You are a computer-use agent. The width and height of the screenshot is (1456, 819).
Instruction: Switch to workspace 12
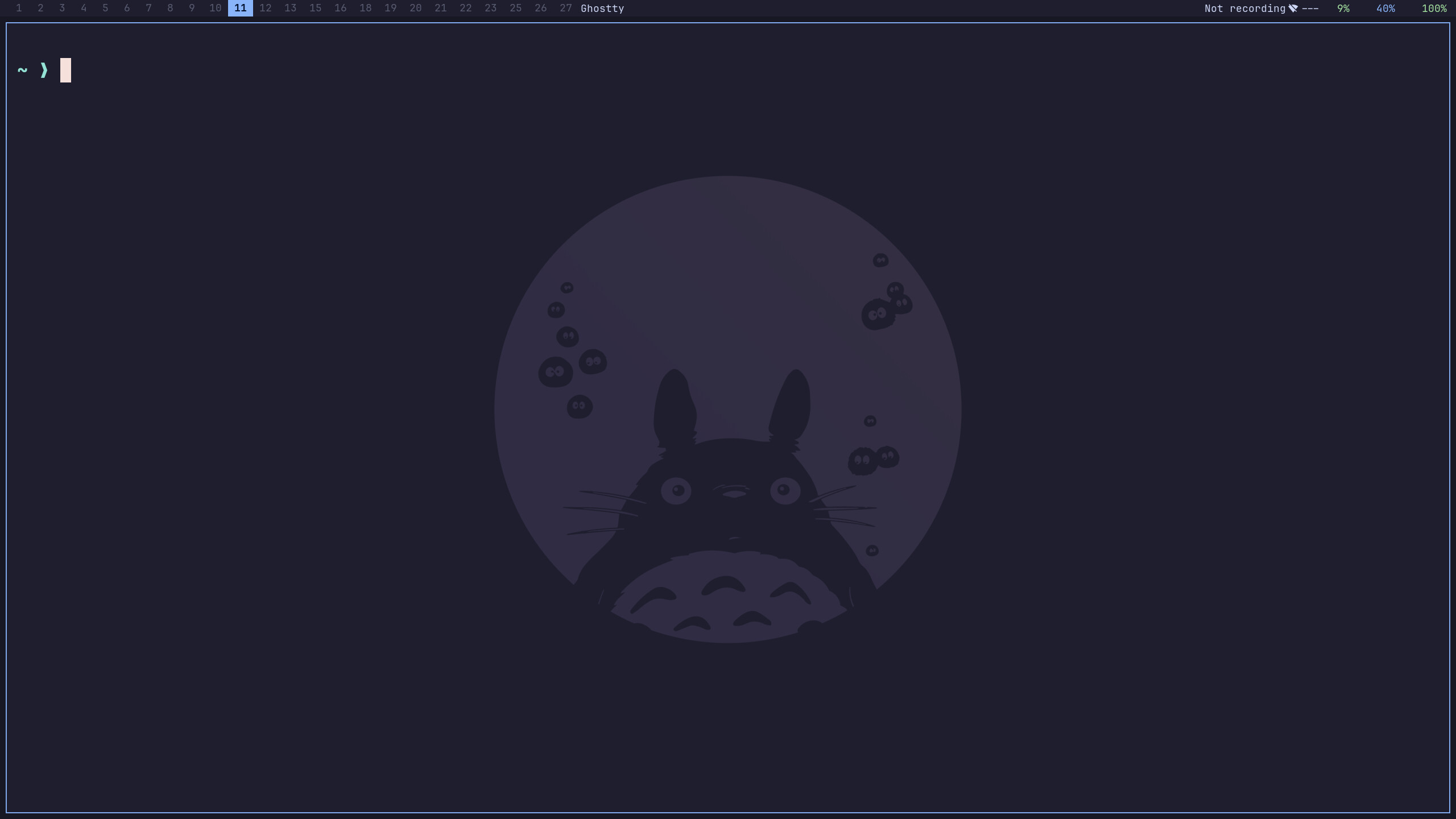266,8
